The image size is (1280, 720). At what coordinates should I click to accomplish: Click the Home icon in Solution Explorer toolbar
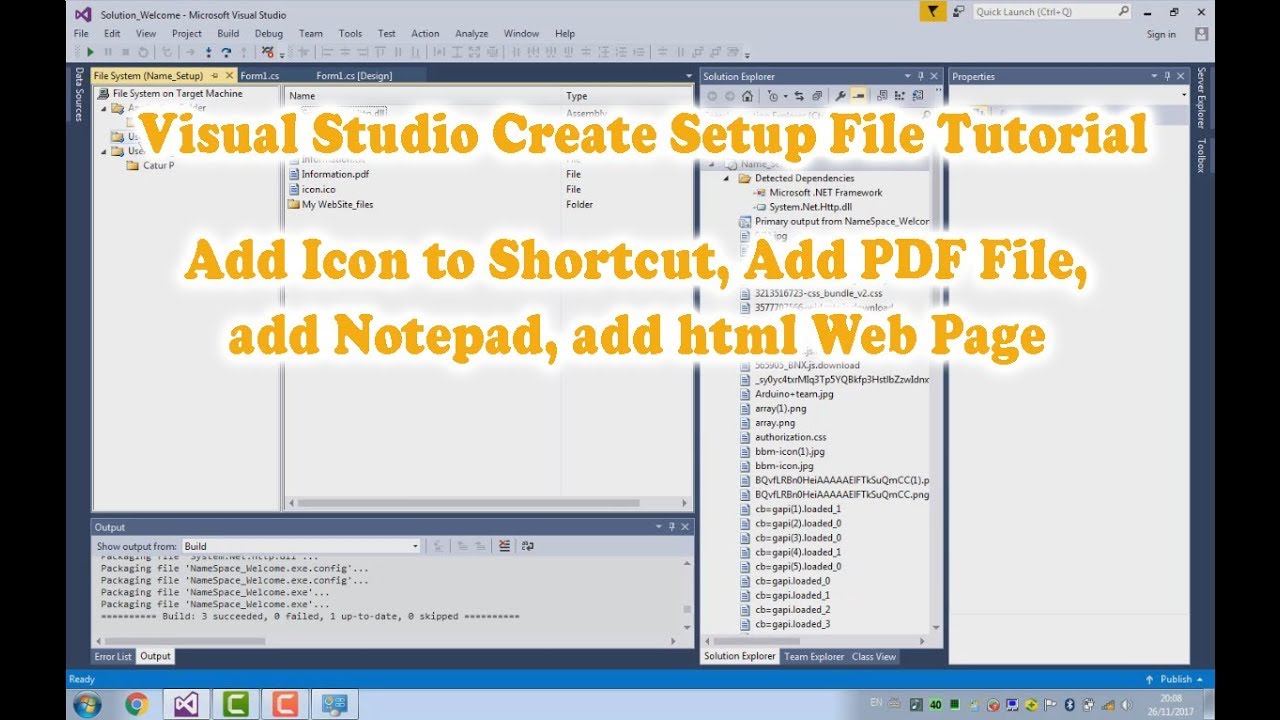[747, 96]
